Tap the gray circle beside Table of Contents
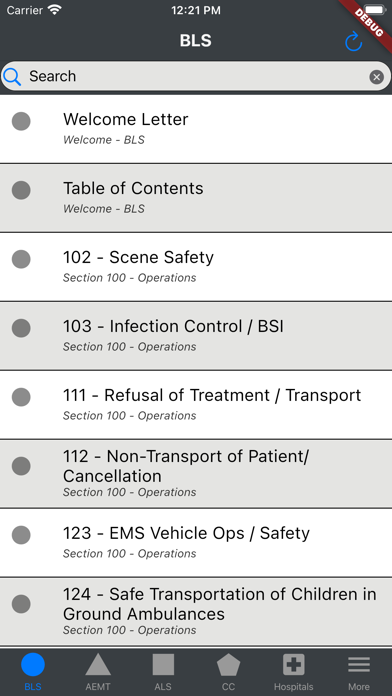Viewport: 392px width, 696px height. click(21, 190)
